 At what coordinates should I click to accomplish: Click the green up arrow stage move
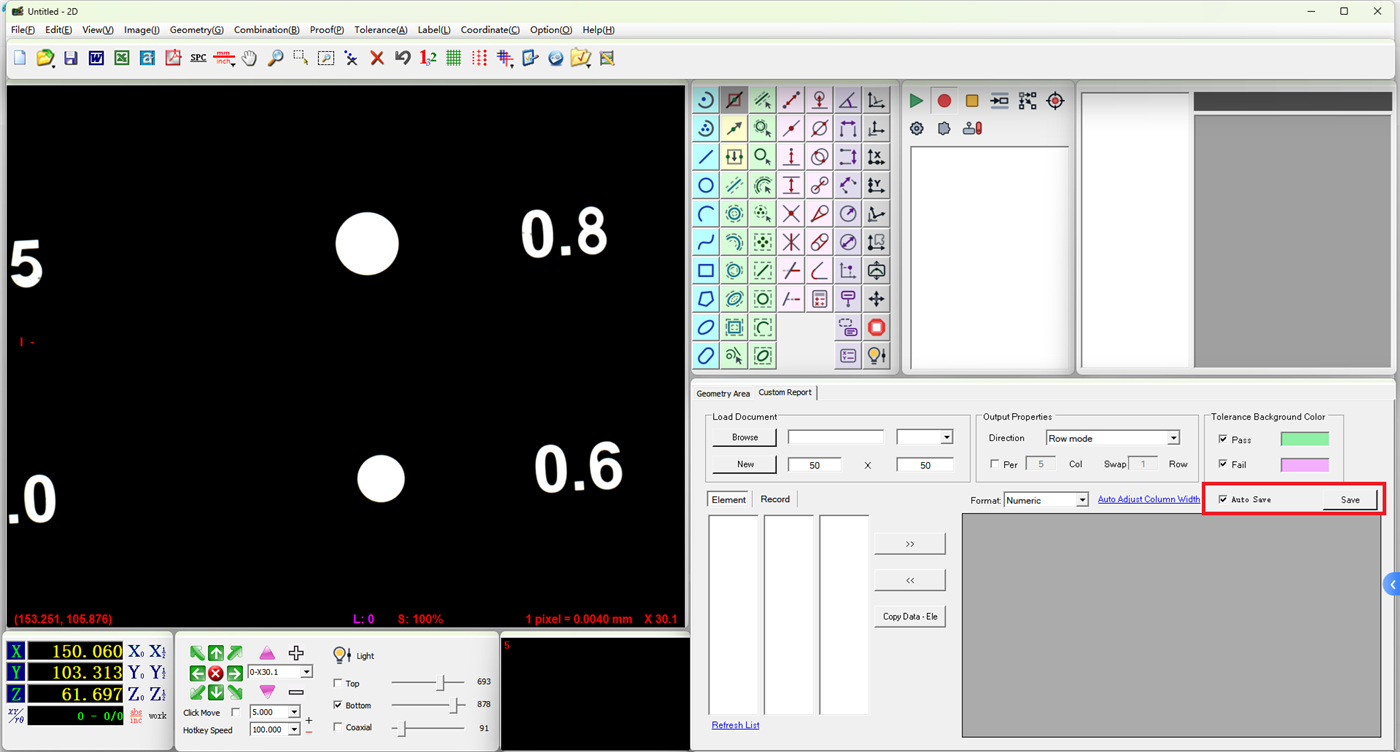click(216, 653)
